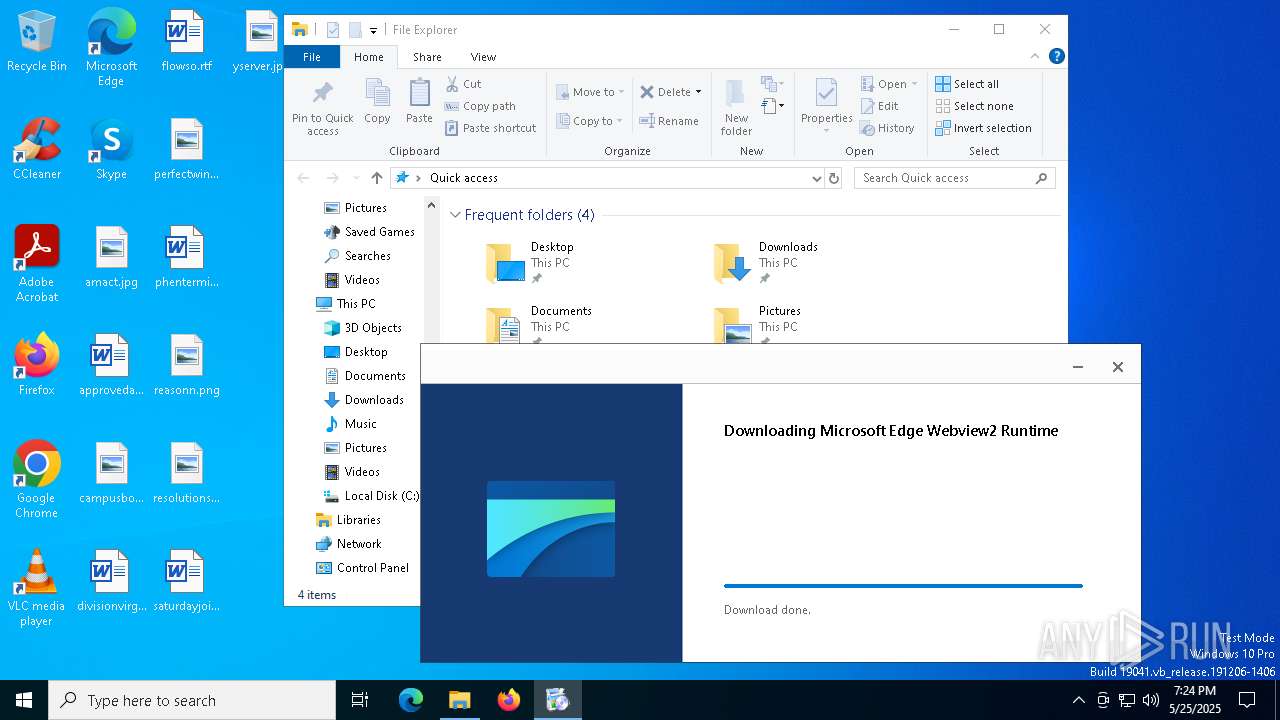Minimize the Webview2 installer window
The height and width of the screenshot is (720, 1280).
(x=1078, y=367)
